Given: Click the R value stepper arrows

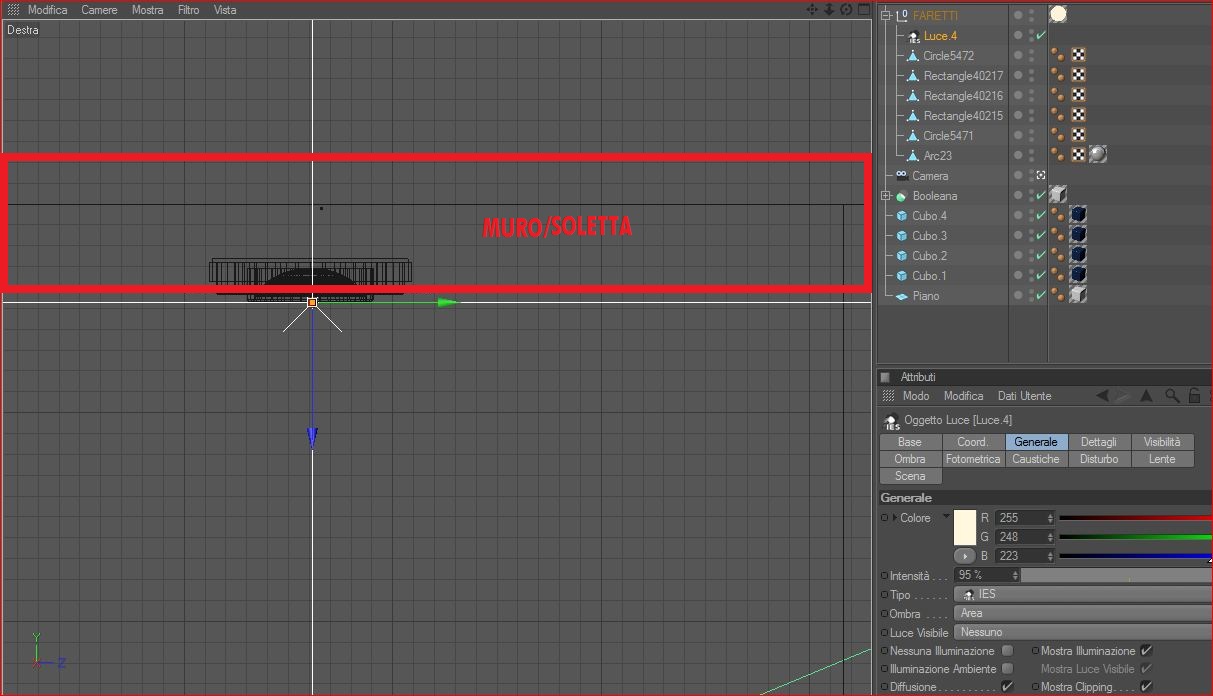Looking at the screenshot, I should point(1050,518).
